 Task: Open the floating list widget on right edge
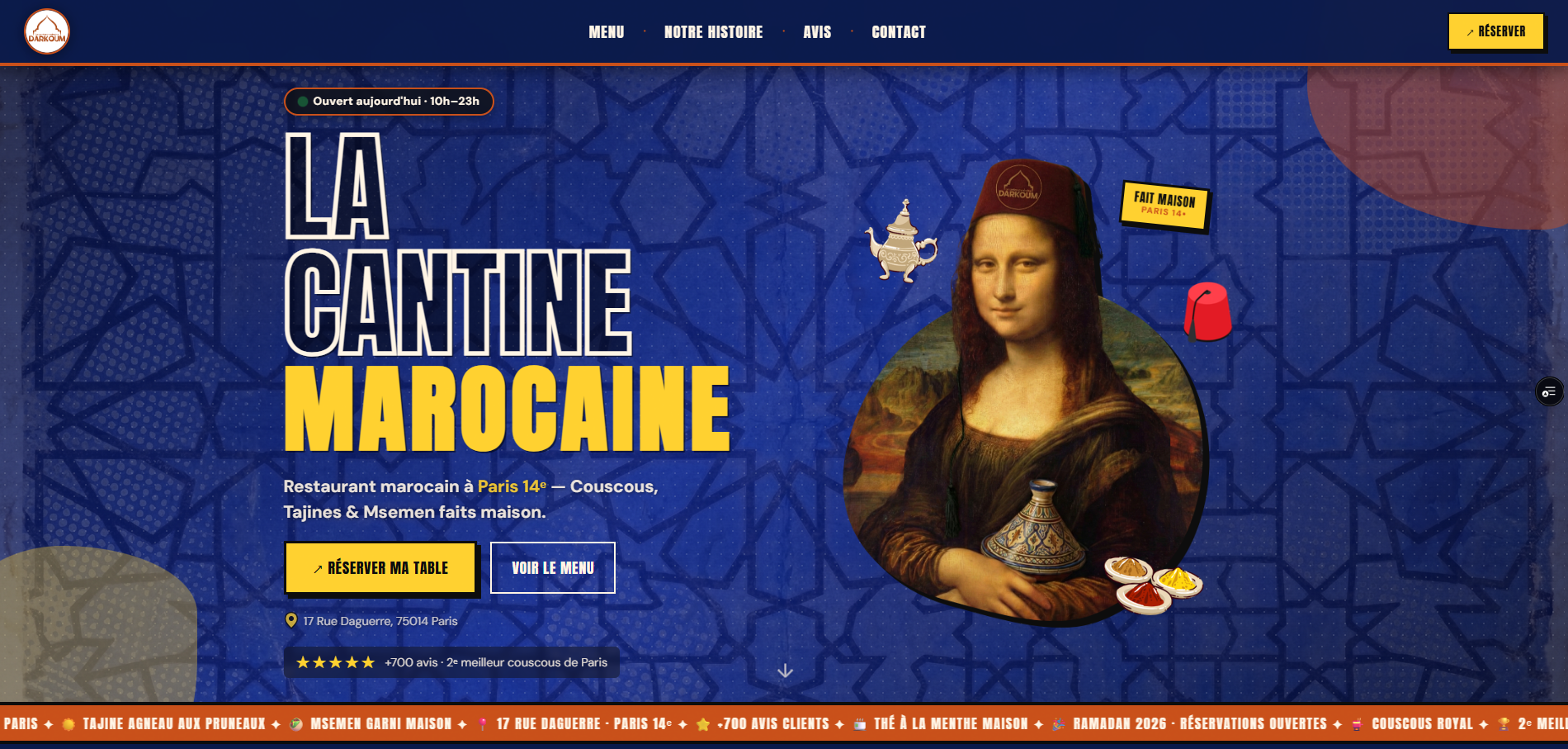[x=1549, y=391]
